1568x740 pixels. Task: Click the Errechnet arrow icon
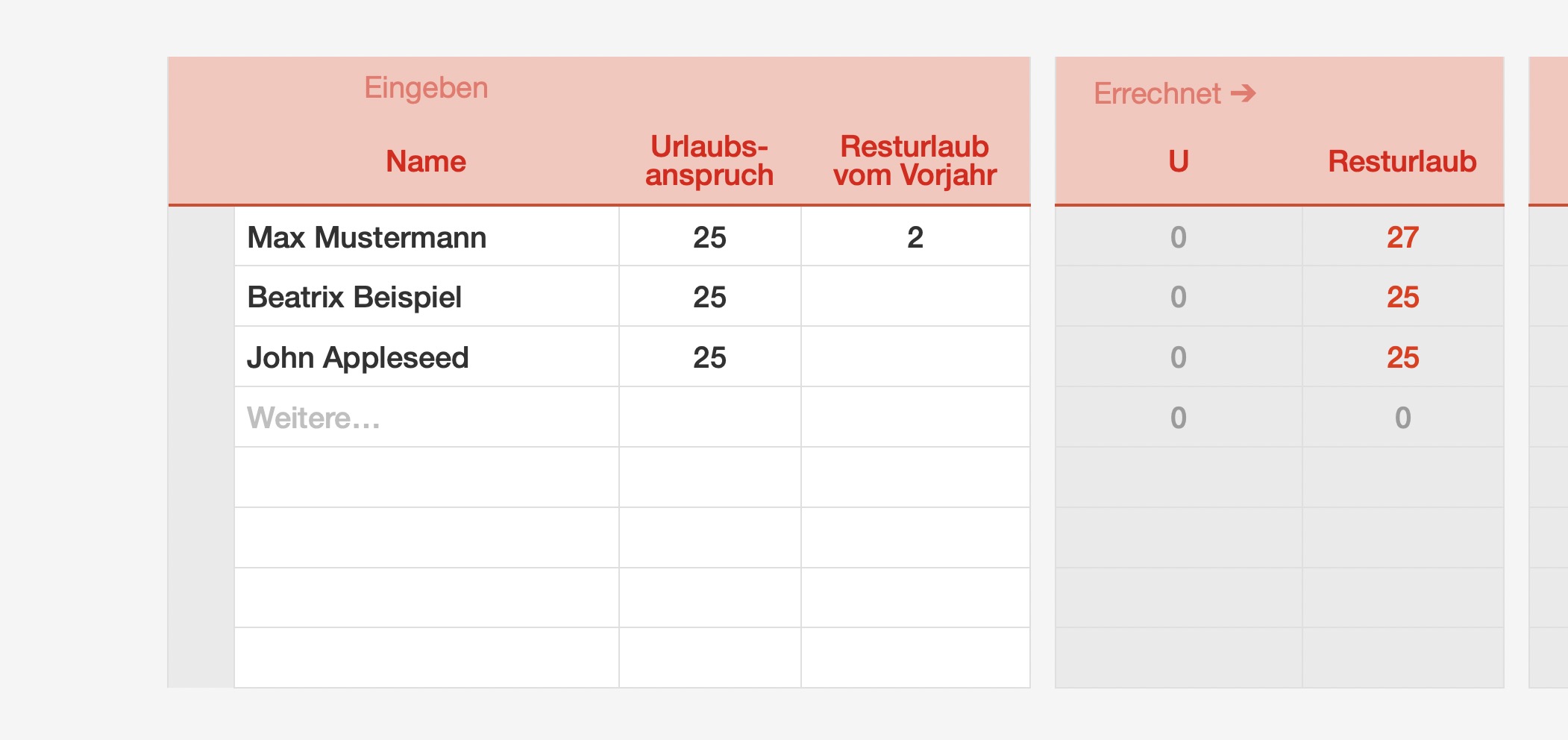[1244, 93]
